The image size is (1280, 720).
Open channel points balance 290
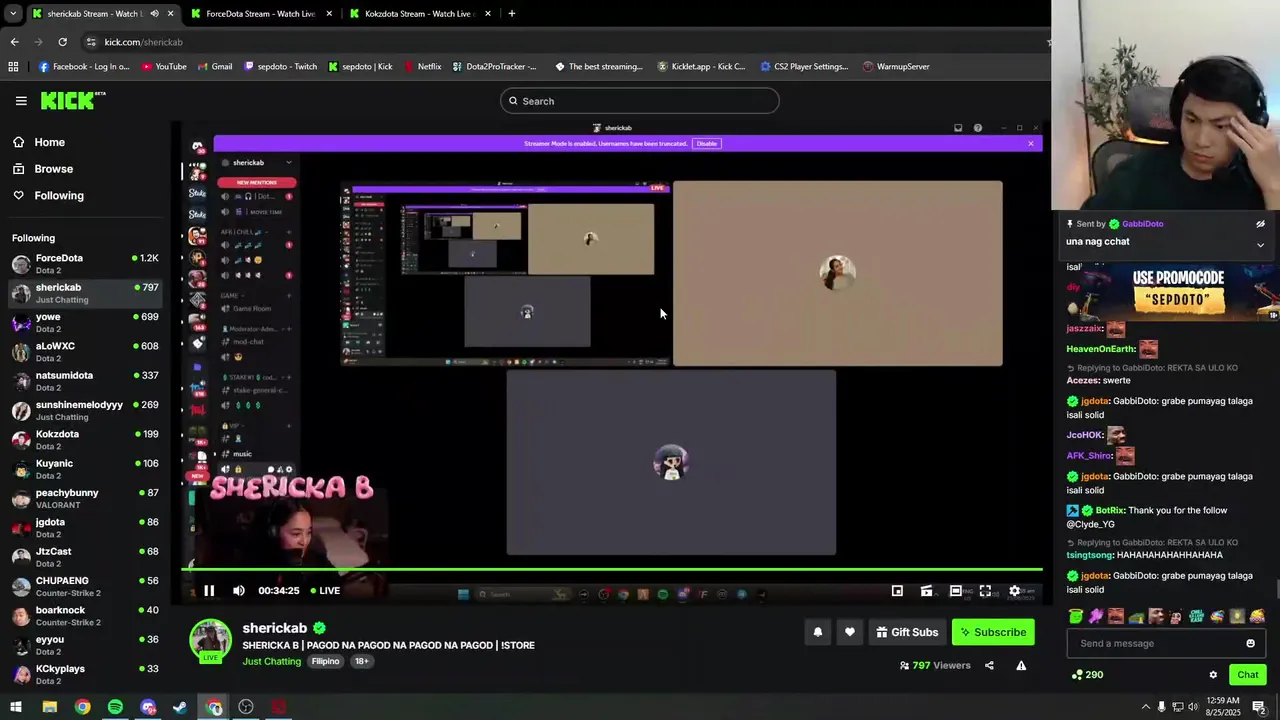1087,675
